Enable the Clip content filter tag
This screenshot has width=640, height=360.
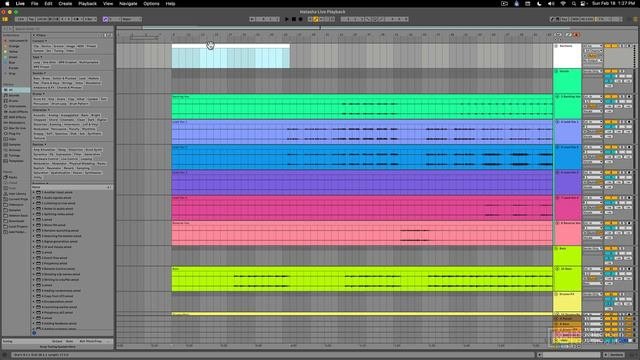click(x=36, y=46)
